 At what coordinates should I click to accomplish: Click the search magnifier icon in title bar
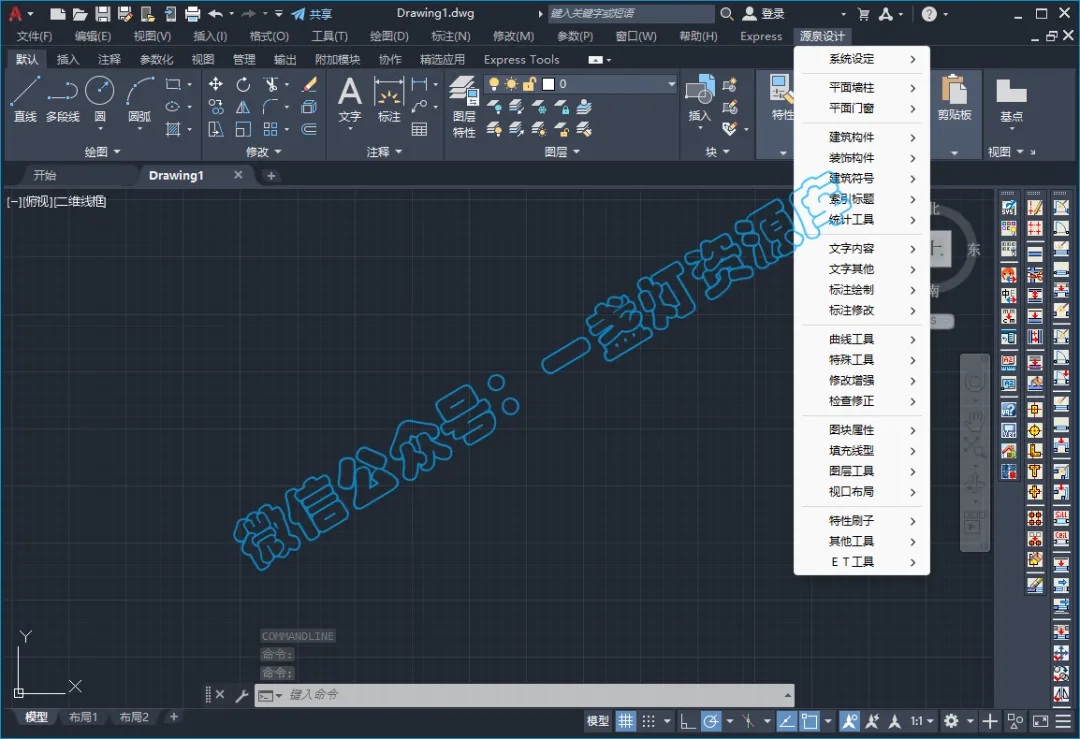[727, 13]
